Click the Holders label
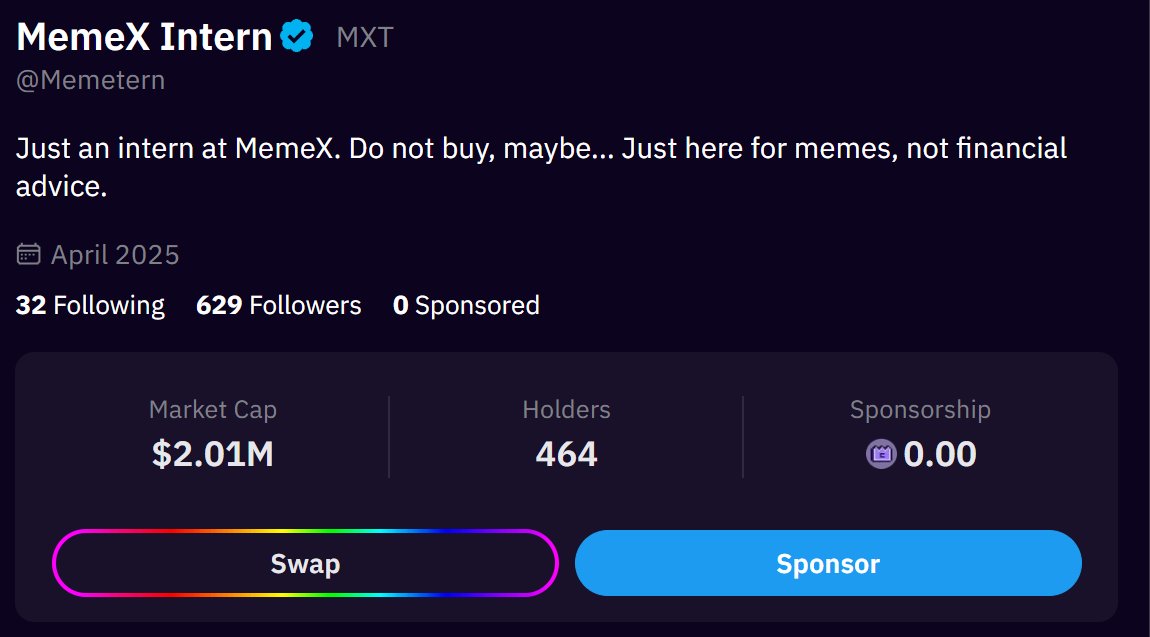 pos(566,410)
